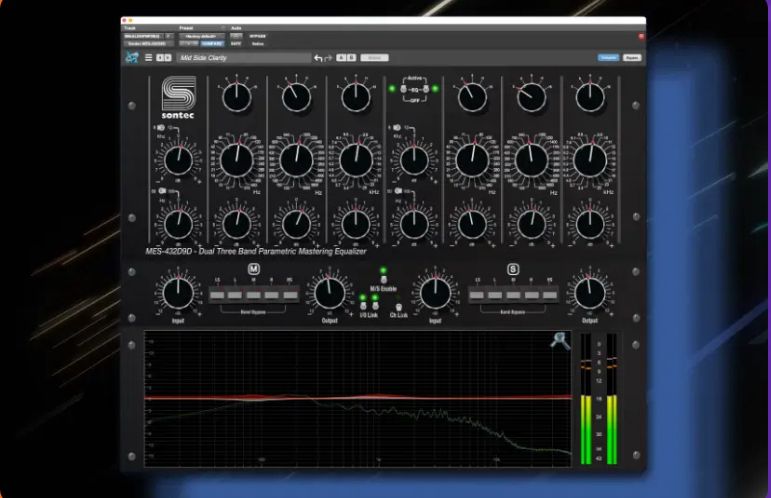
Task: Toggle the M/S Enable switch
Action: [x=381, y=278]
